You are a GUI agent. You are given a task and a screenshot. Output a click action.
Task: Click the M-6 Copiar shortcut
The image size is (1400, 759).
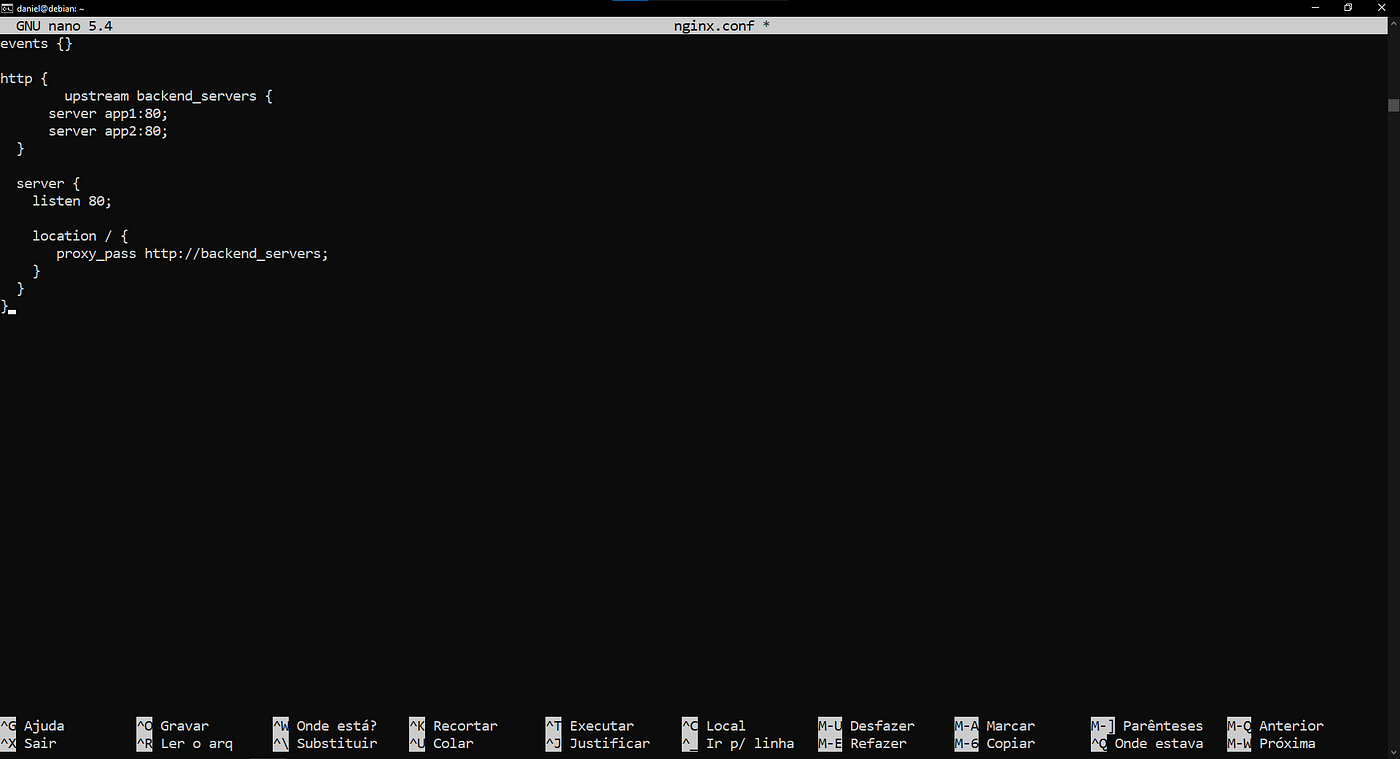(x=995, y=743)
